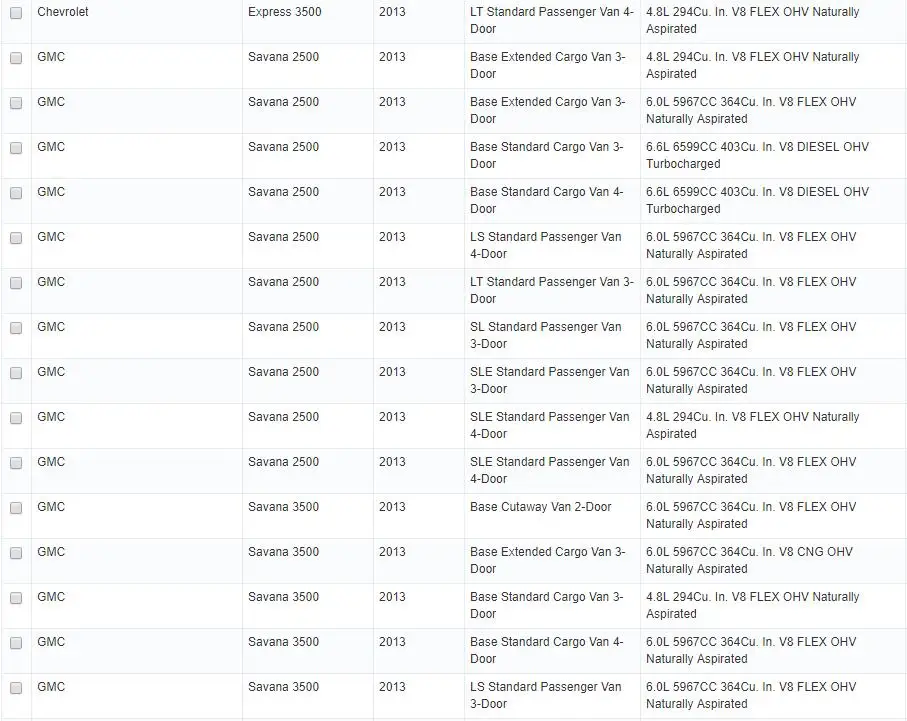Click "LT Standard Passenger Van 3-Door" trim cell
Viewport: 907px width, 721px height.
pos(552,290)
